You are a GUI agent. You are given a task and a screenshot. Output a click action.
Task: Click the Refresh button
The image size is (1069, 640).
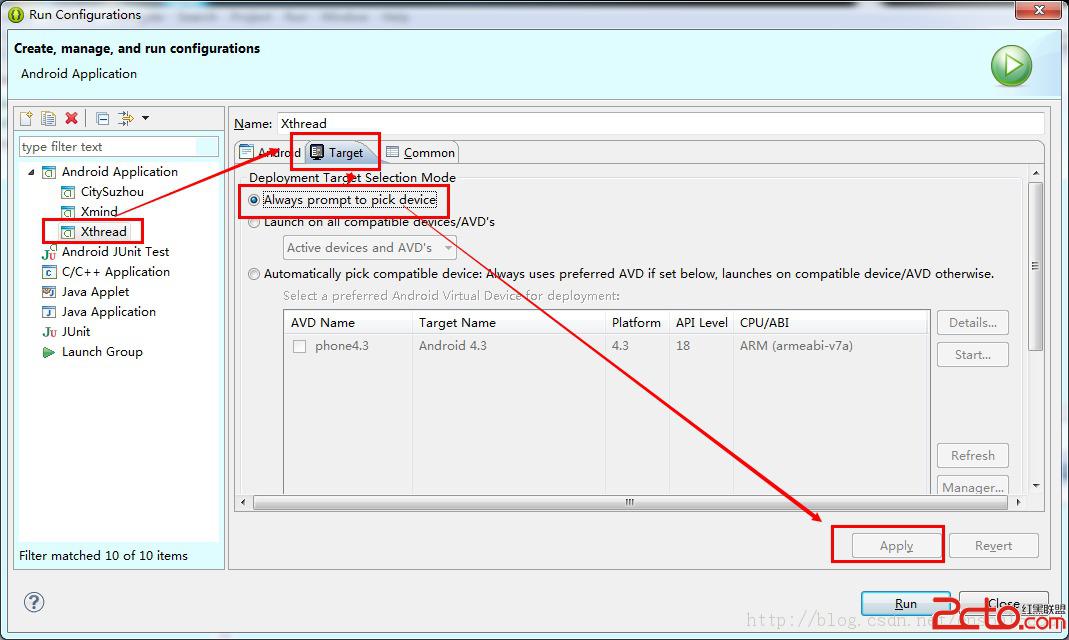pos(973,455)
